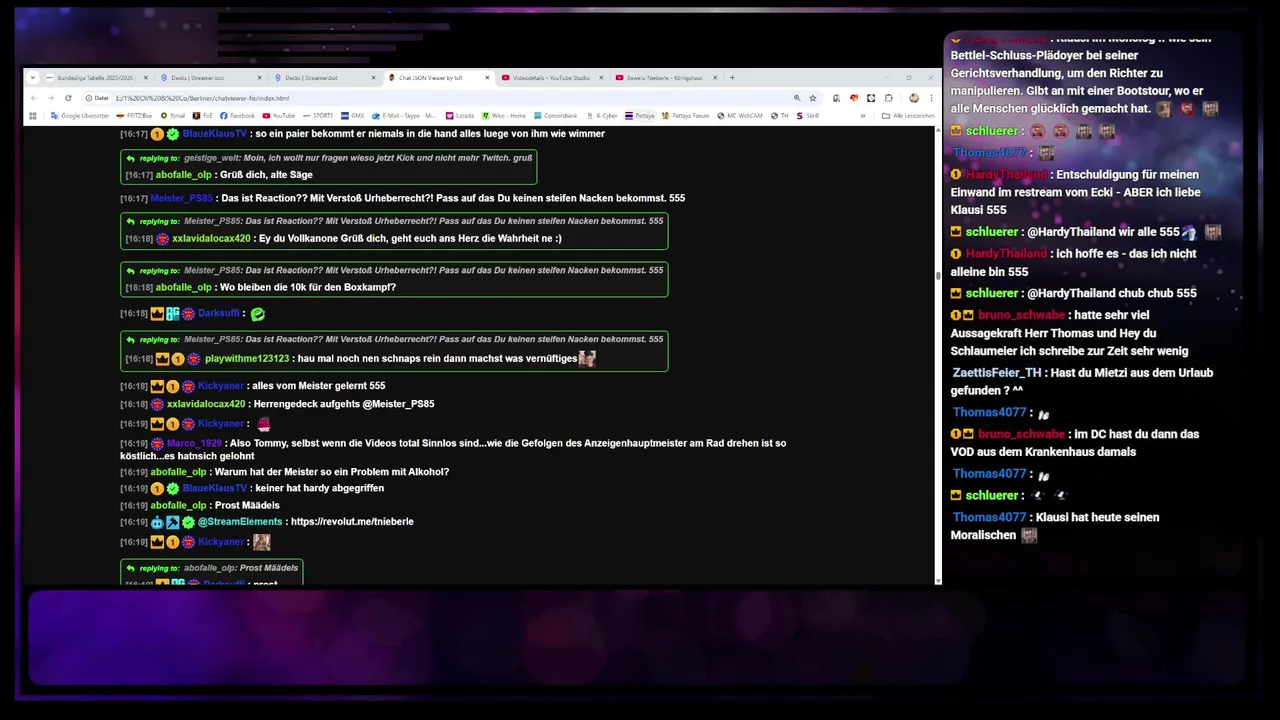Open MC-WebCAM bookmark
Image resolution: width=1280 pixels, height=720 pixels.
(740, 116)
